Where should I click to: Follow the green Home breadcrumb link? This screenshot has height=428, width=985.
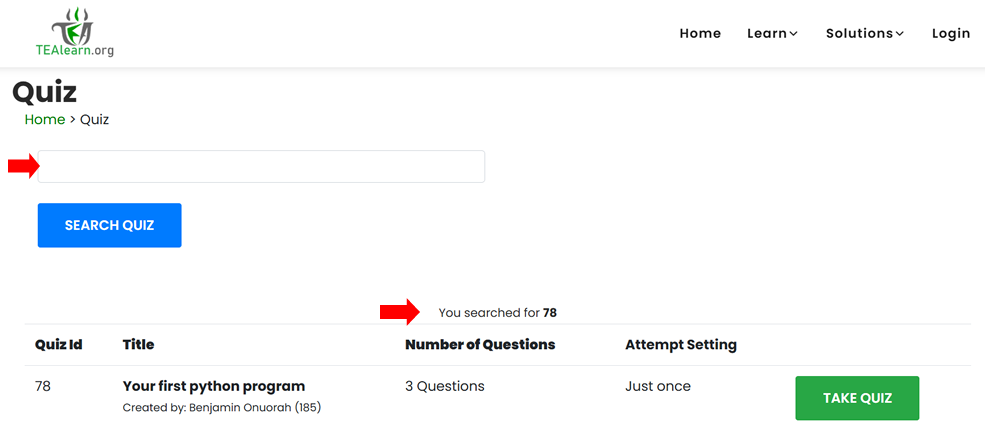(x=45, y=119)
